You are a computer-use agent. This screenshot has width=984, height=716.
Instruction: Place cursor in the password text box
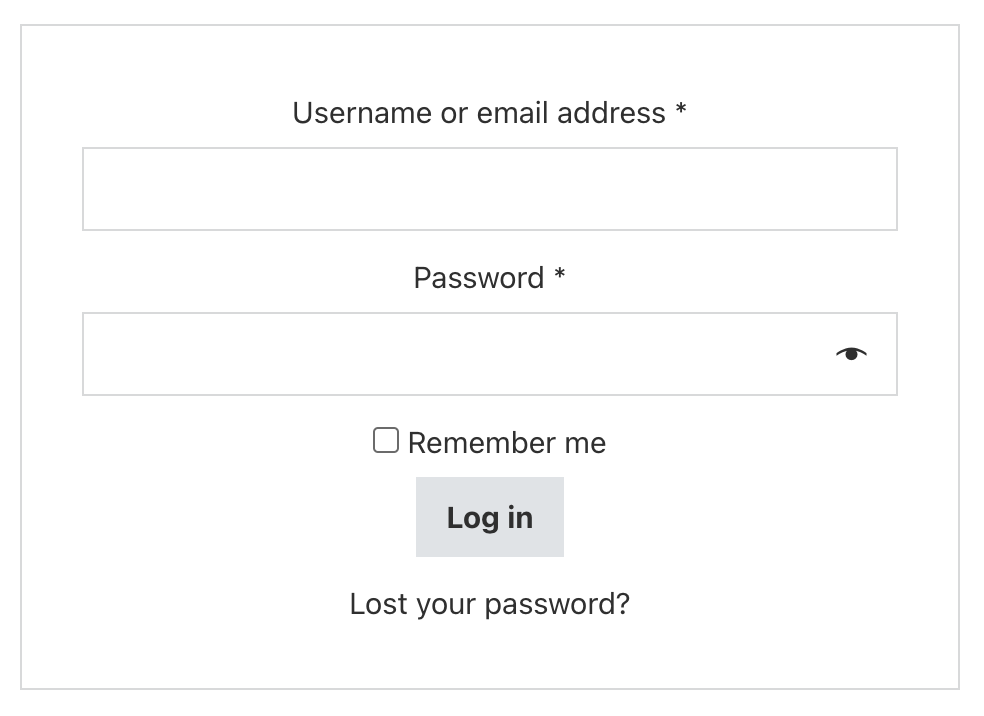[x=489, y=354]
